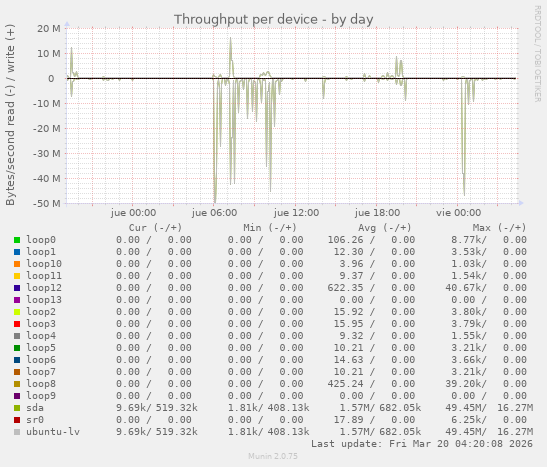Click the jue 00:00 time axis label
547x467 pixels.
(x=133, y=213)
